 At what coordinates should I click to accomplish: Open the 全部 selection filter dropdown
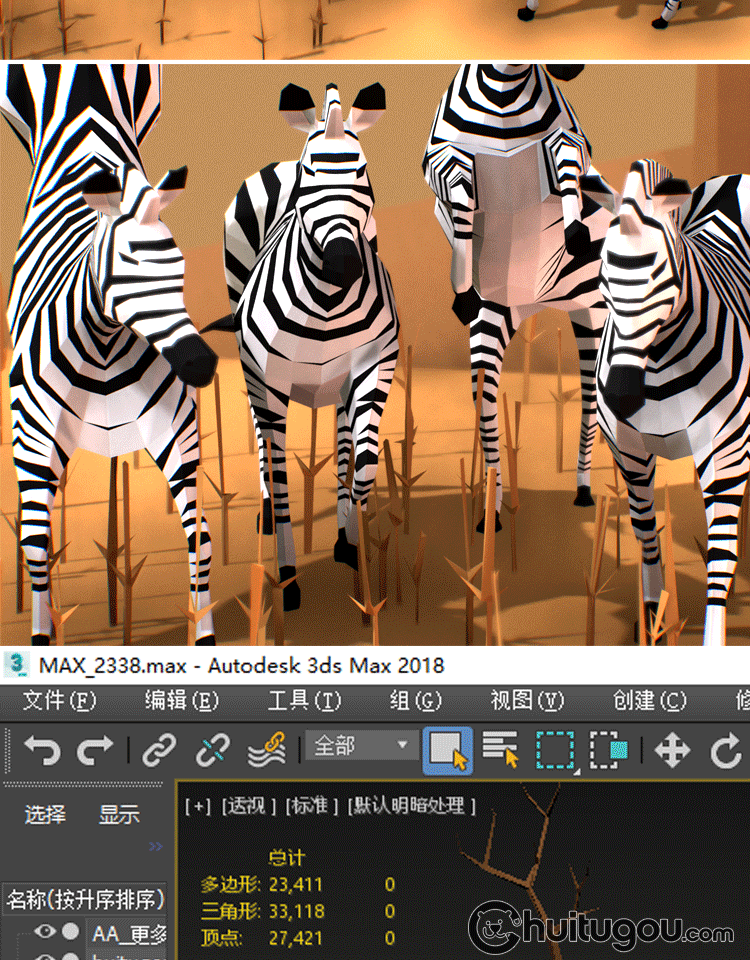363,746
